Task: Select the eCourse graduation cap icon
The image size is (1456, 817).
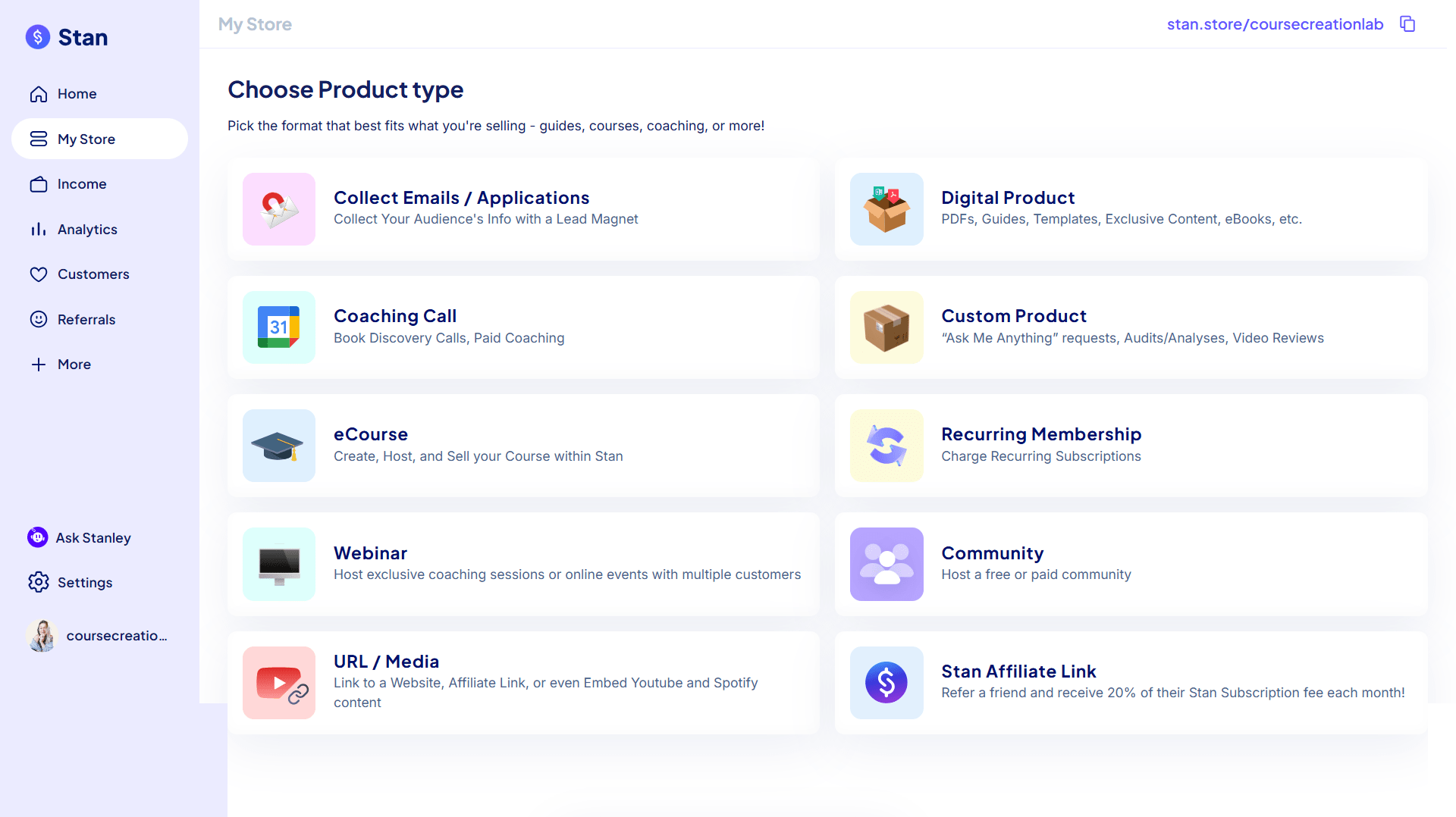Action: (278, 446)
